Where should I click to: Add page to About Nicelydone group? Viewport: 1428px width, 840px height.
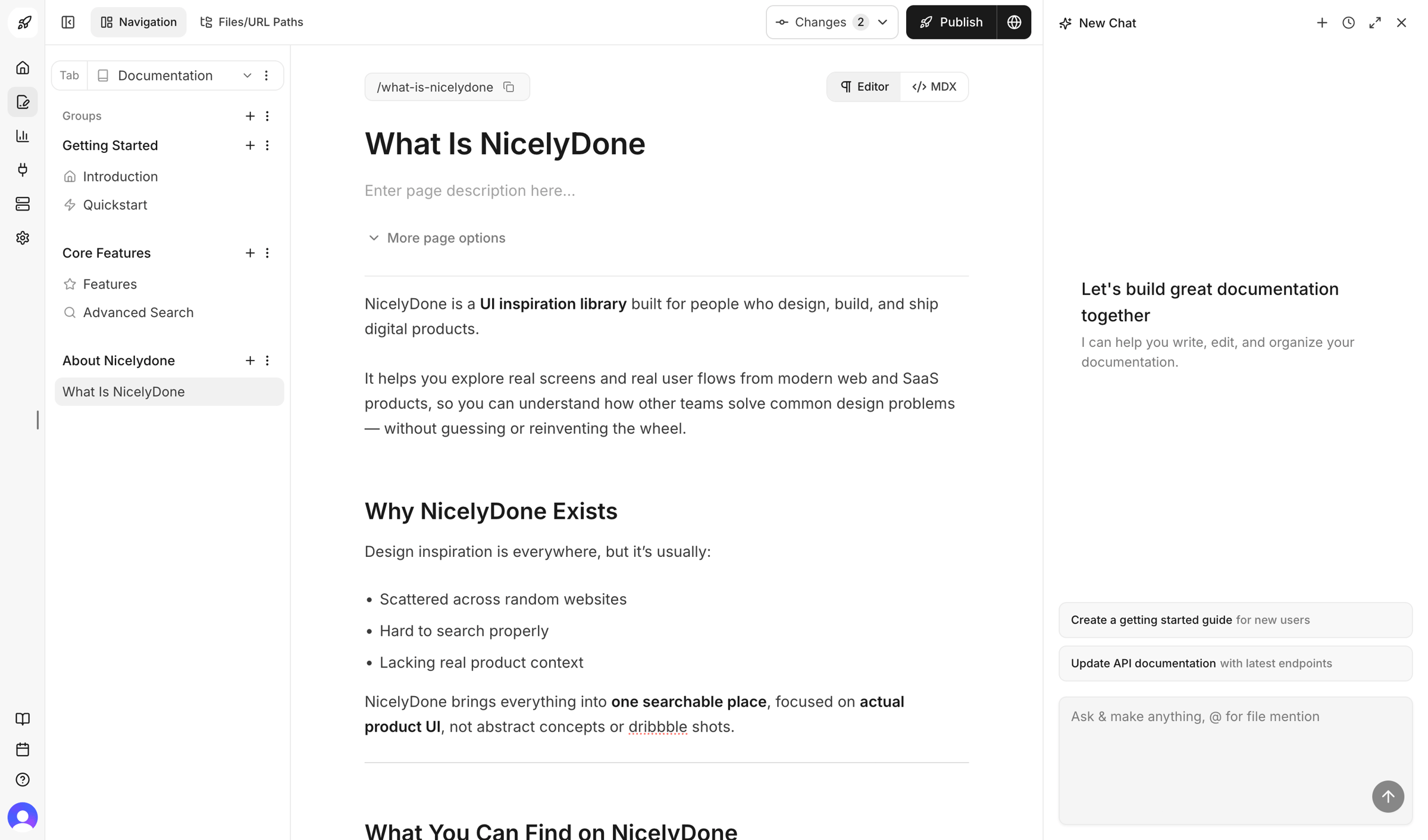[250, 361]
